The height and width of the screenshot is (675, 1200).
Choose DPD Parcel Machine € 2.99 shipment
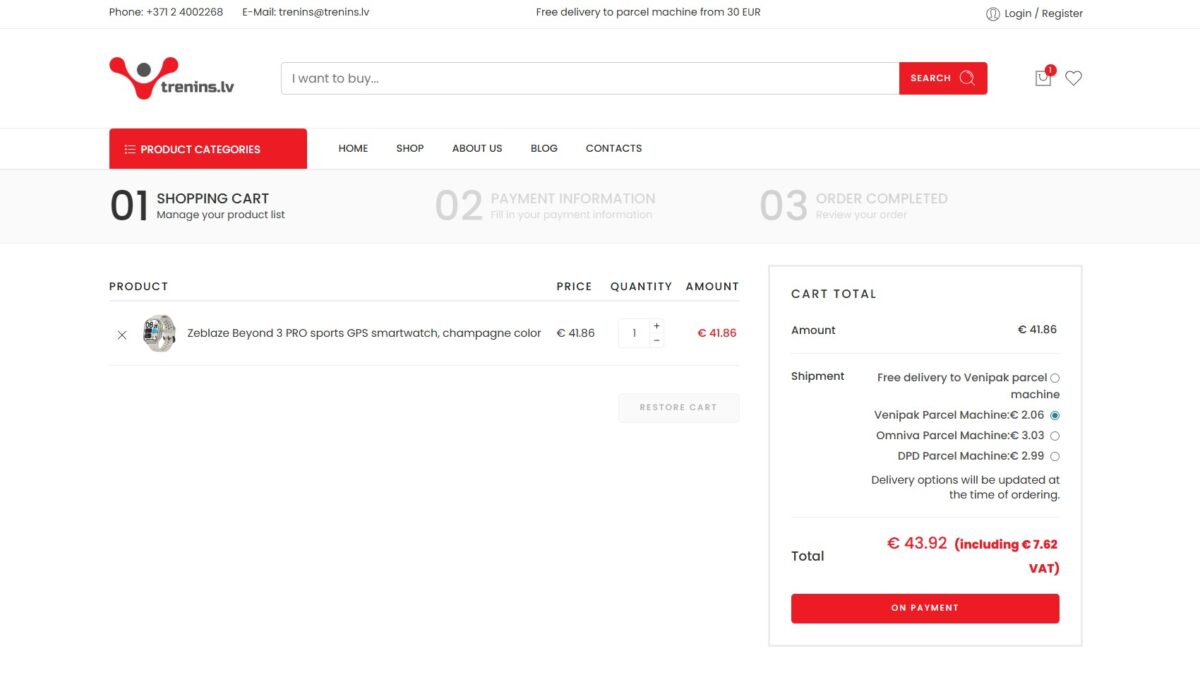(1055, 456)
